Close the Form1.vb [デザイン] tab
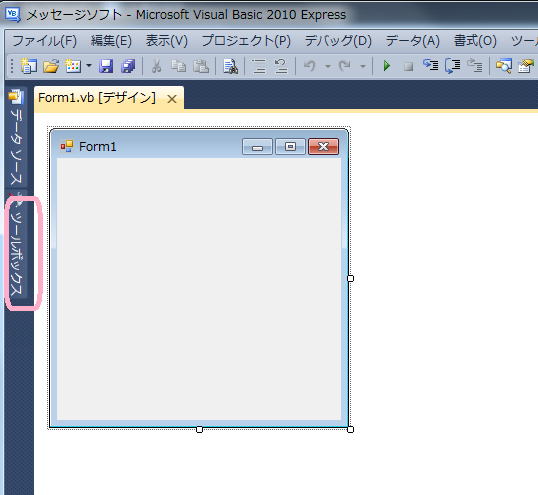This screenshot has width=538, height=495. 172,99
